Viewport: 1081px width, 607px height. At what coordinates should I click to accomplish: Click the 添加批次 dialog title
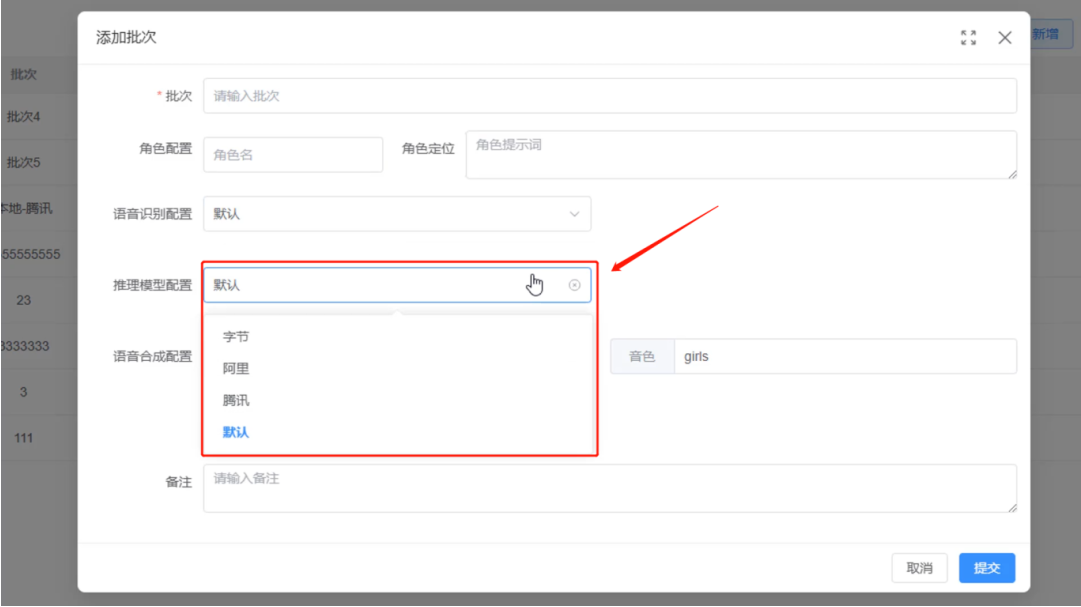coord(126,37)
